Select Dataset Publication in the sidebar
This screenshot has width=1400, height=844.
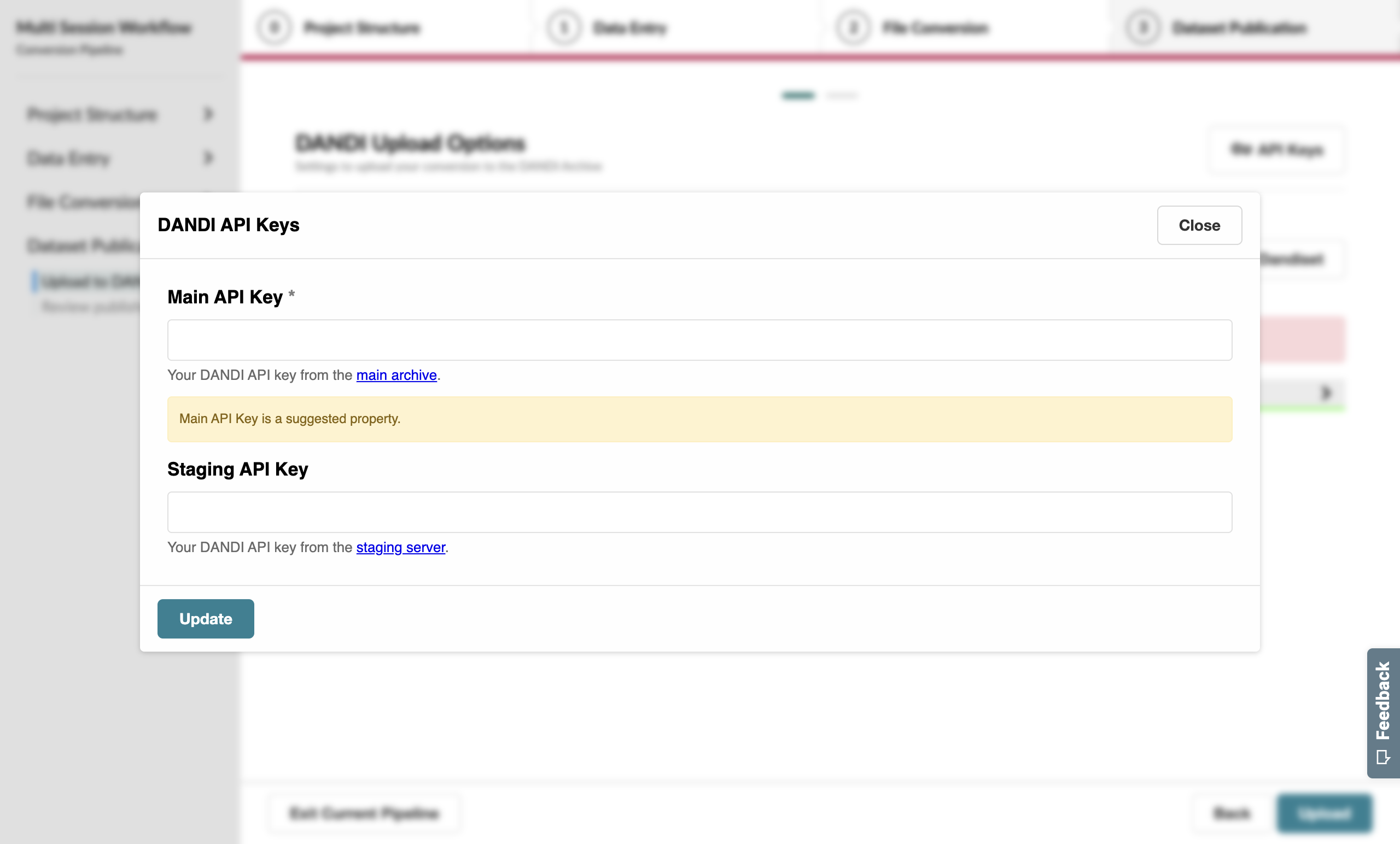point(83,245)
